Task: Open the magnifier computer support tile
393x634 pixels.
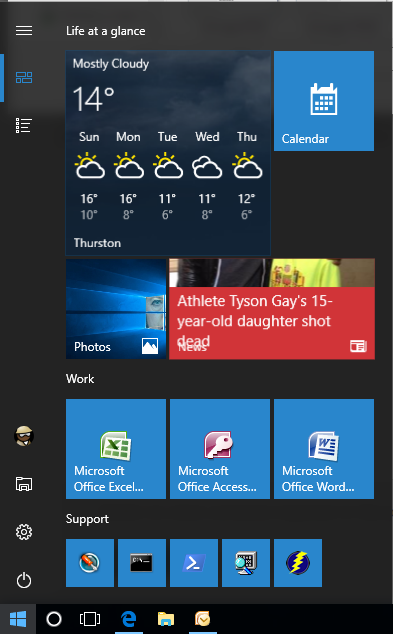Action: [x=246, y=563]
